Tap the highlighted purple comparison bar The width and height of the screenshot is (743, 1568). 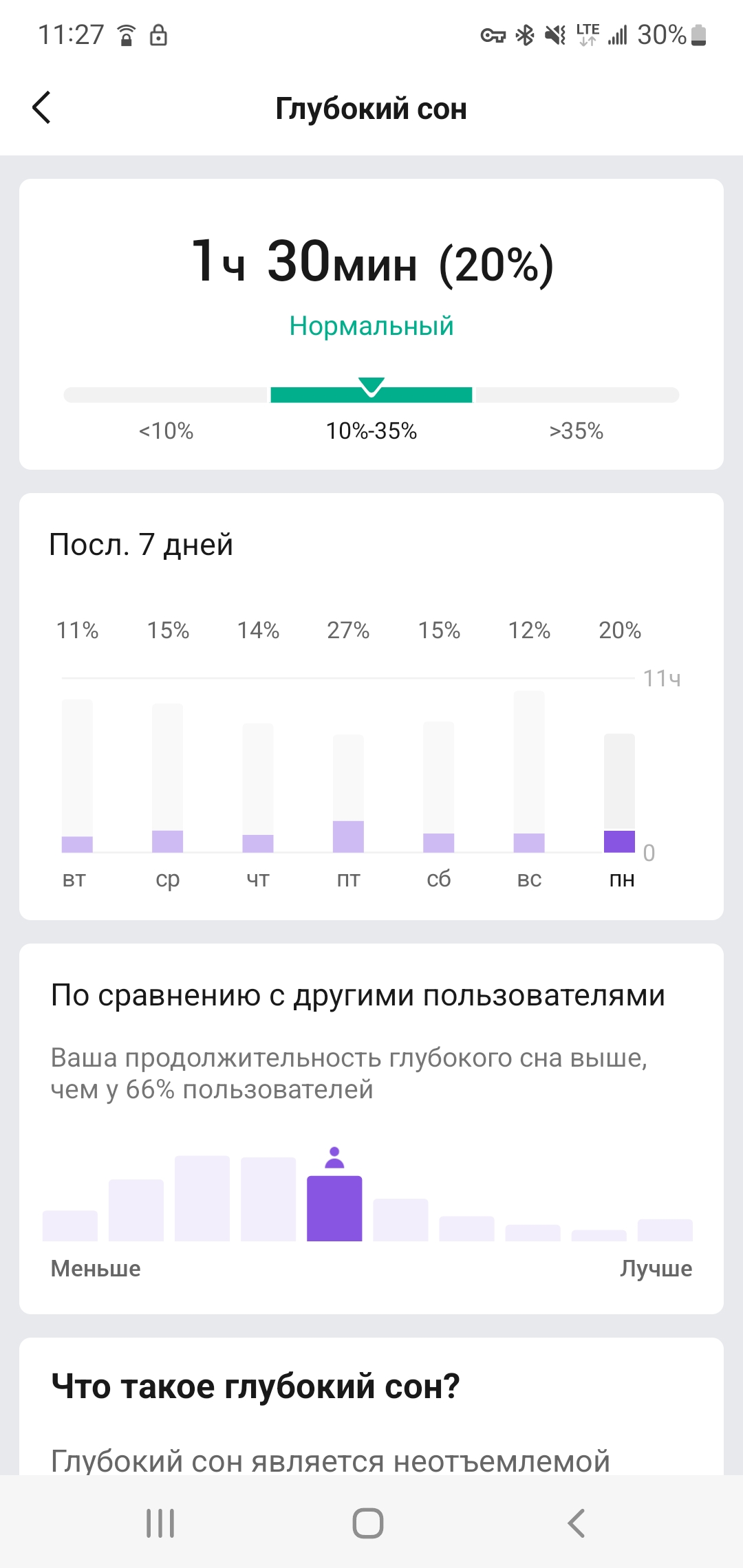point(334,1208)
